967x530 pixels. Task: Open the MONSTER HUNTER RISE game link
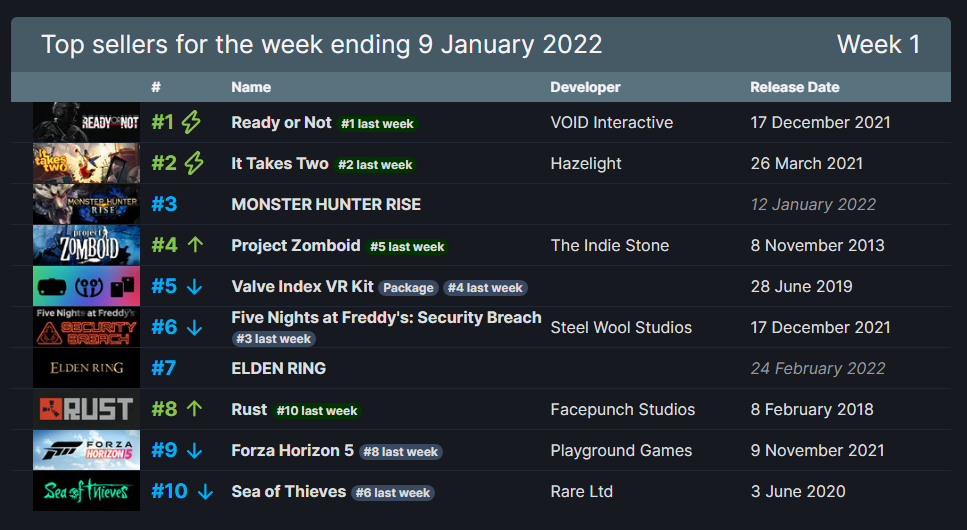click(326, 204)
